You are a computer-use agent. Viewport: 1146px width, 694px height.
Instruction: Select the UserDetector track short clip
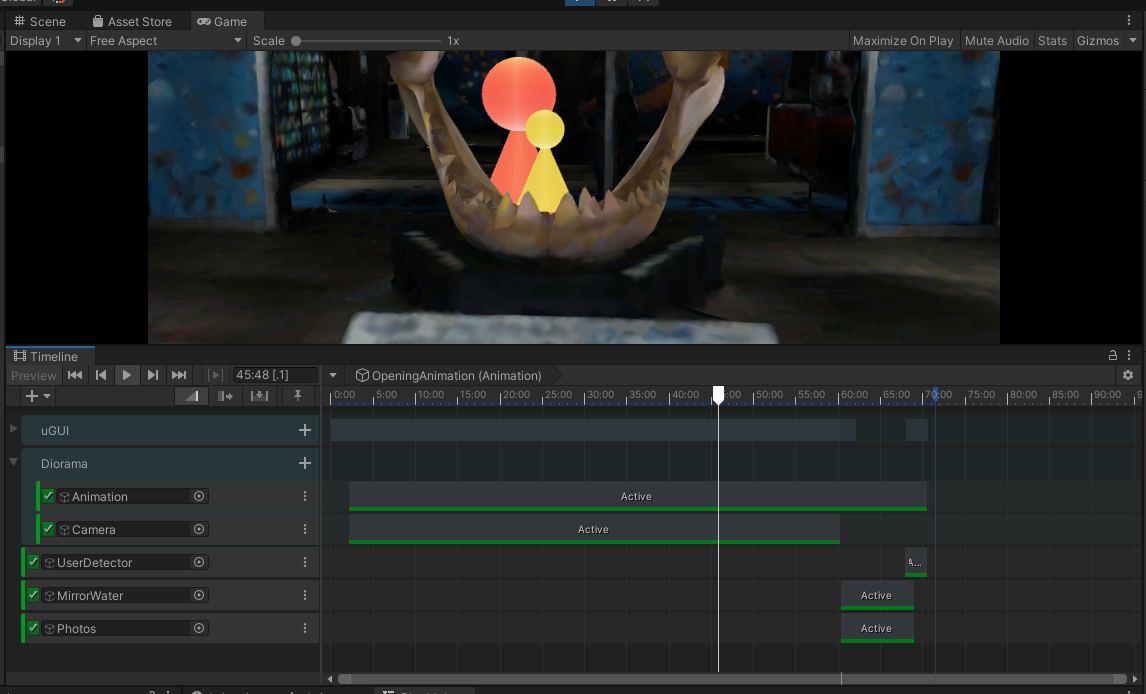coord(916,562)
